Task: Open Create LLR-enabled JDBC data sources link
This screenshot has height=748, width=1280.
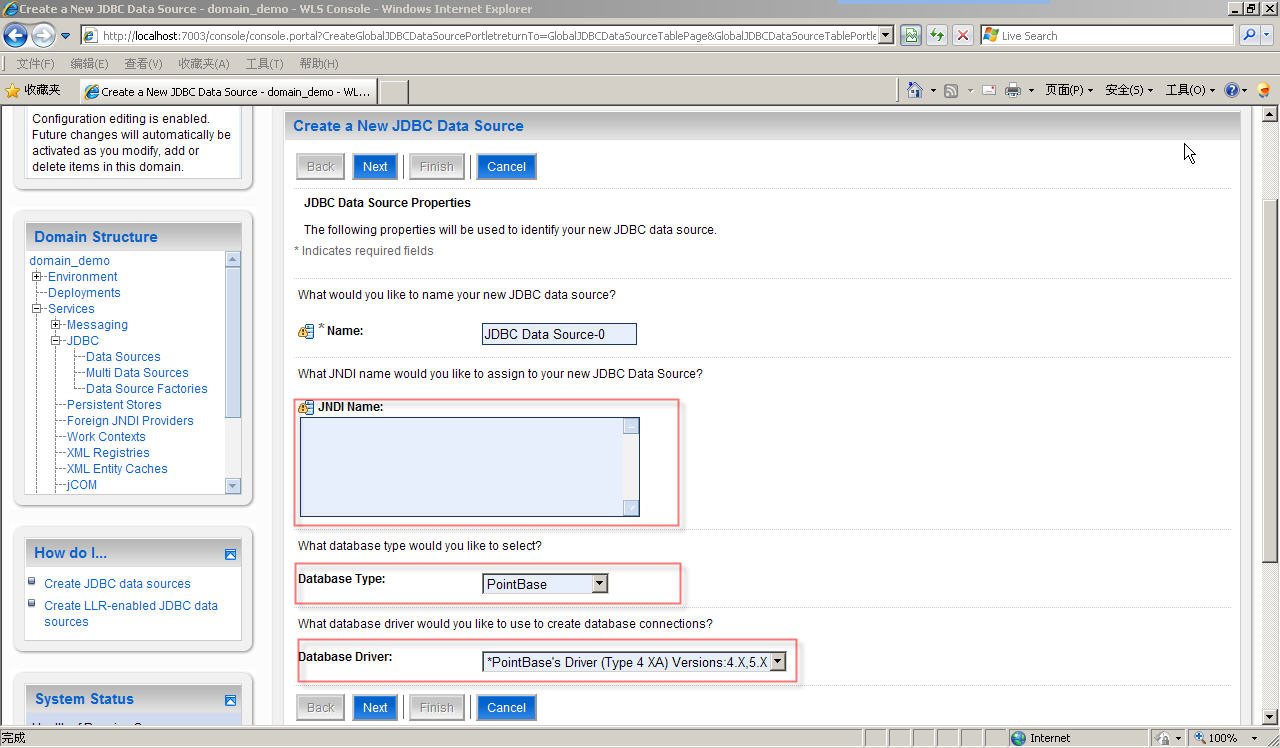Action: tap(131, 614)
